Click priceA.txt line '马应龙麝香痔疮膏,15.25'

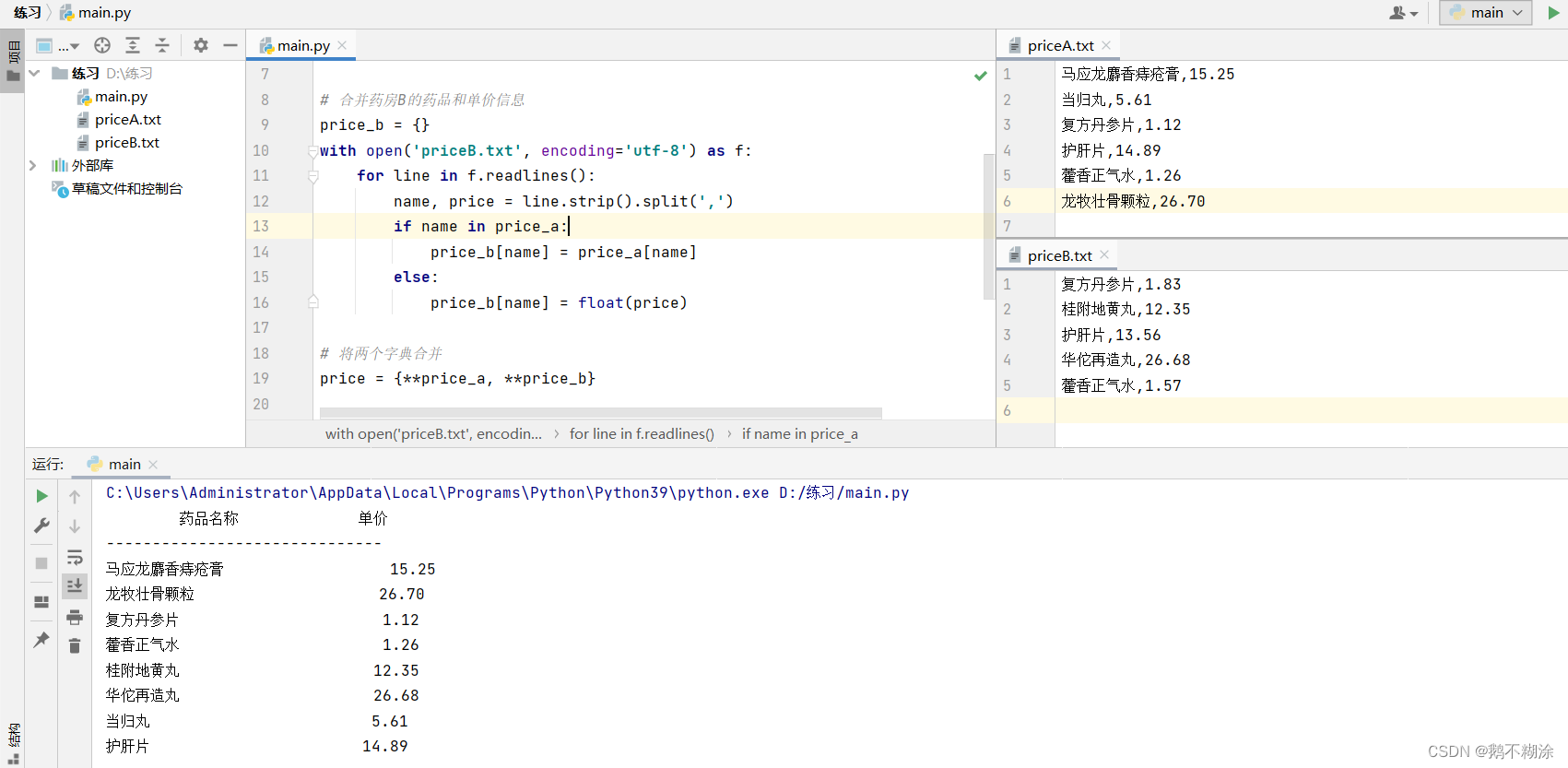coord(1148,74)
